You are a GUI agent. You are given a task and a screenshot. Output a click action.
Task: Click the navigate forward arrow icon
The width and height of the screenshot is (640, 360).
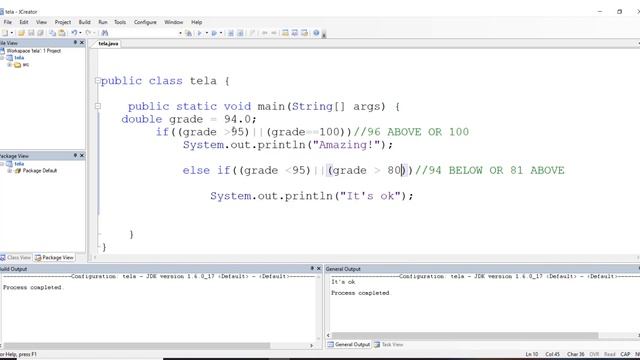click(x=273, y=33)
